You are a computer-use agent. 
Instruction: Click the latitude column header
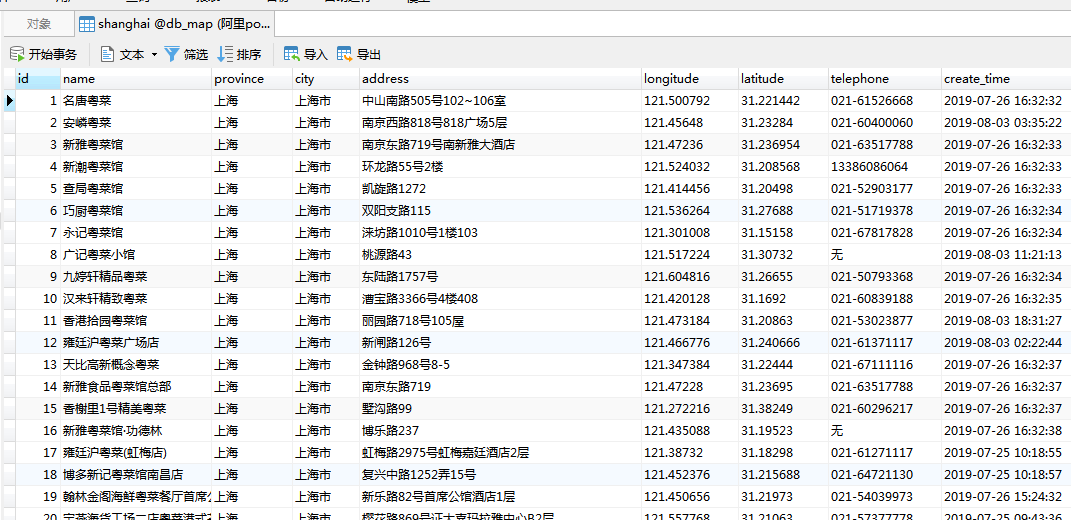(783, 79)
